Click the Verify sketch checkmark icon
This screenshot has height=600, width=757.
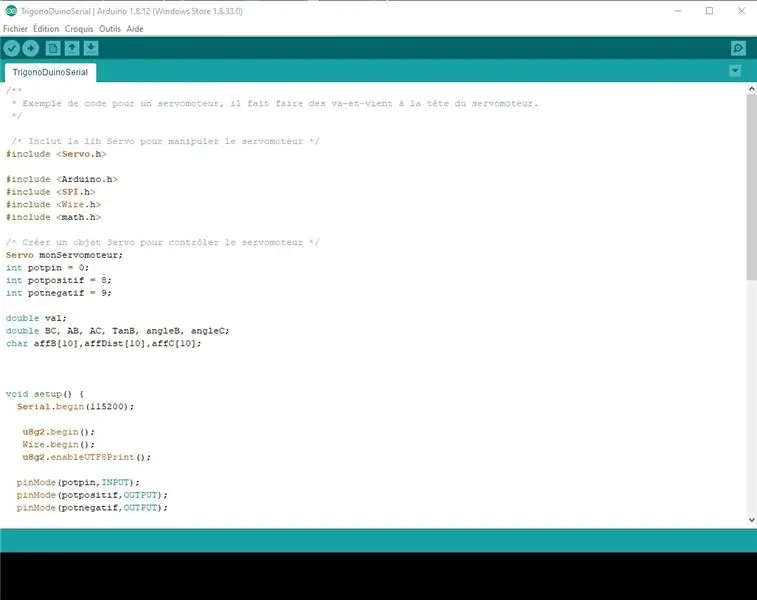pyautogui.click(x=12, y=48)
